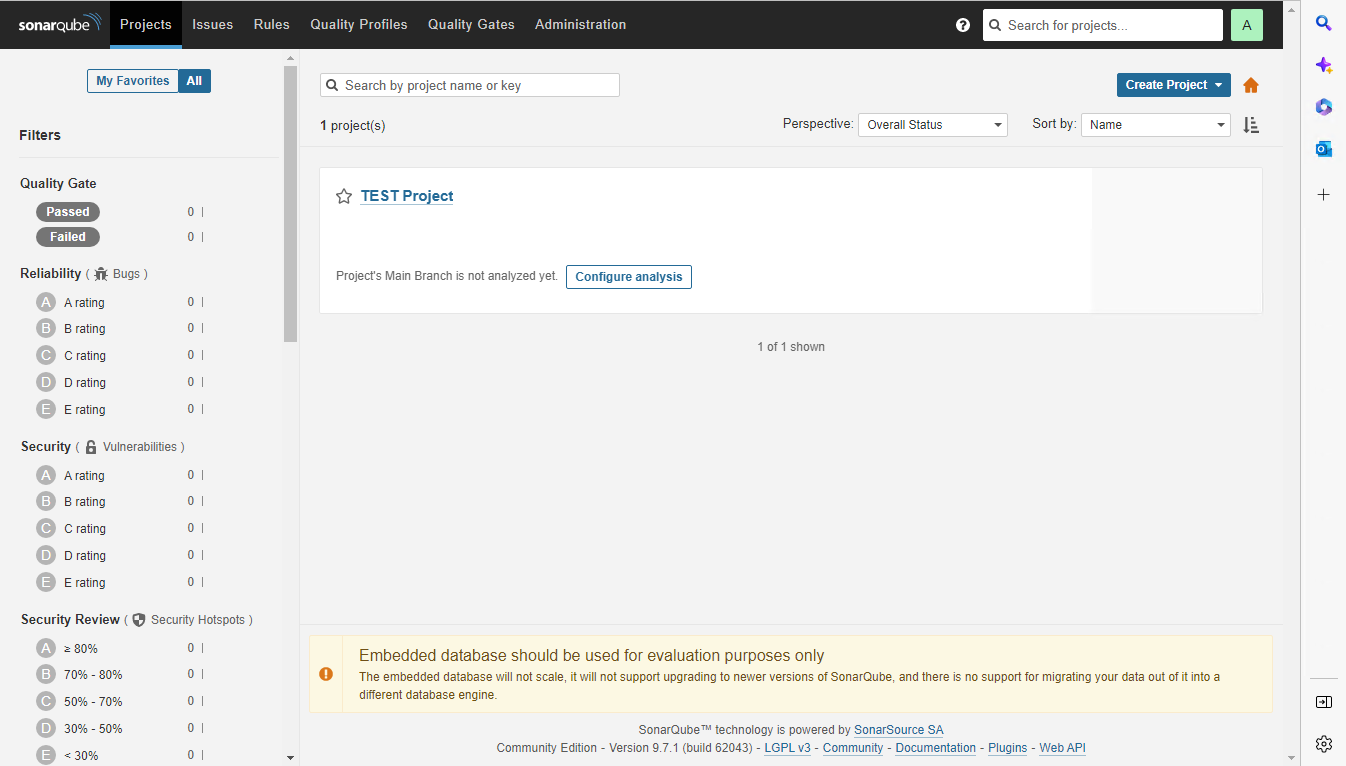Expand the Create Project dropdown arrow
This screenshot has height=766, width=1346.
click(x=1216, y=85)
